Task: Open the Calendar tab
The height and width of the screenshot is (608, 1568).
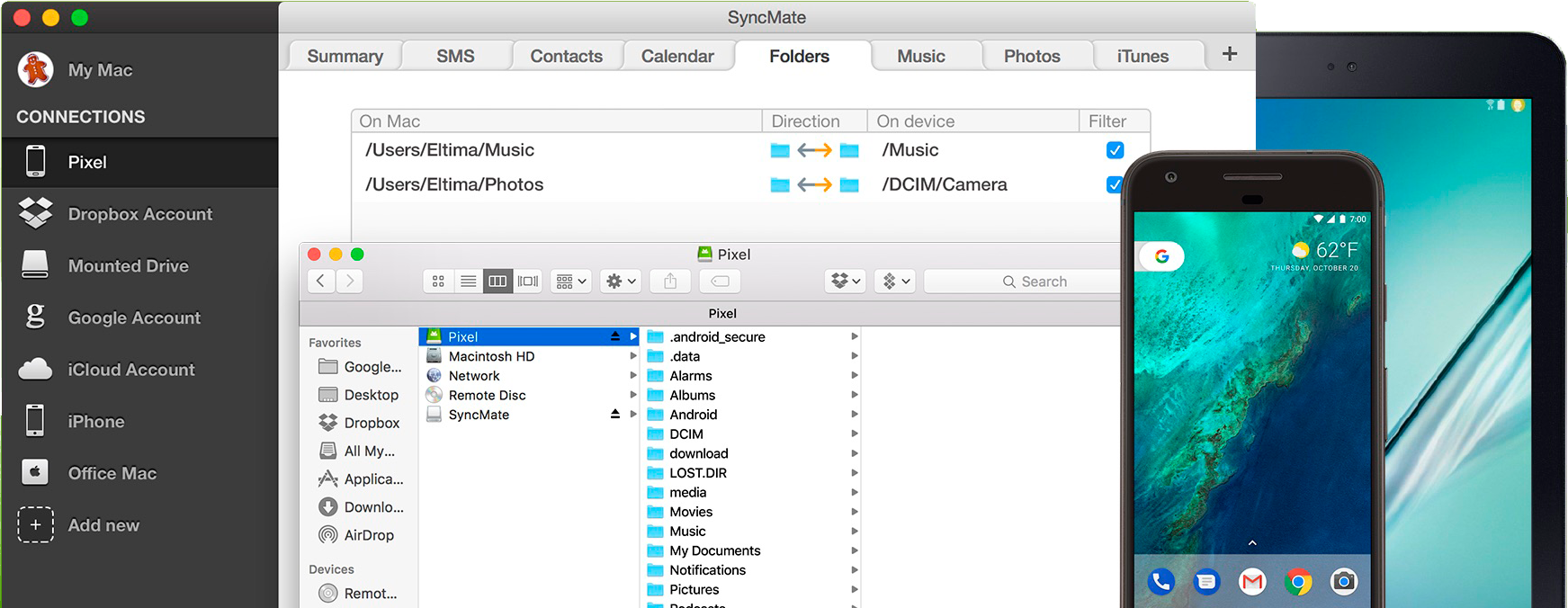Action: click(677, 56)
